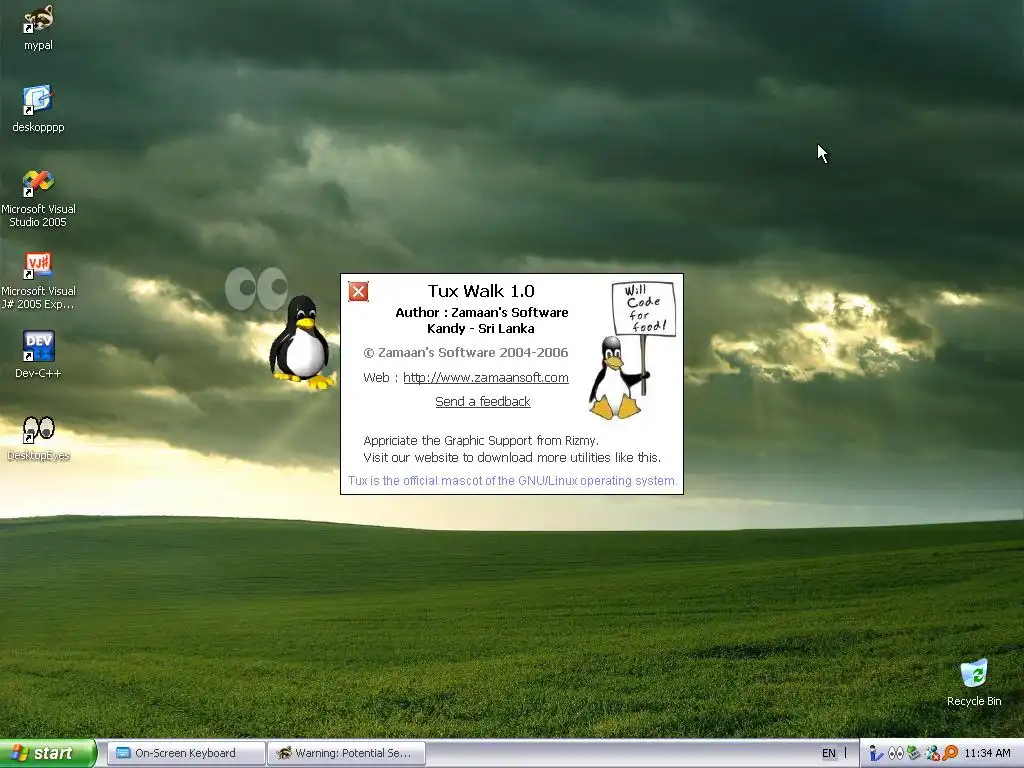The width and height of the screenshot is (1024, 768).
Task: Click the Visit our website line
Action: tap(512, 457)
